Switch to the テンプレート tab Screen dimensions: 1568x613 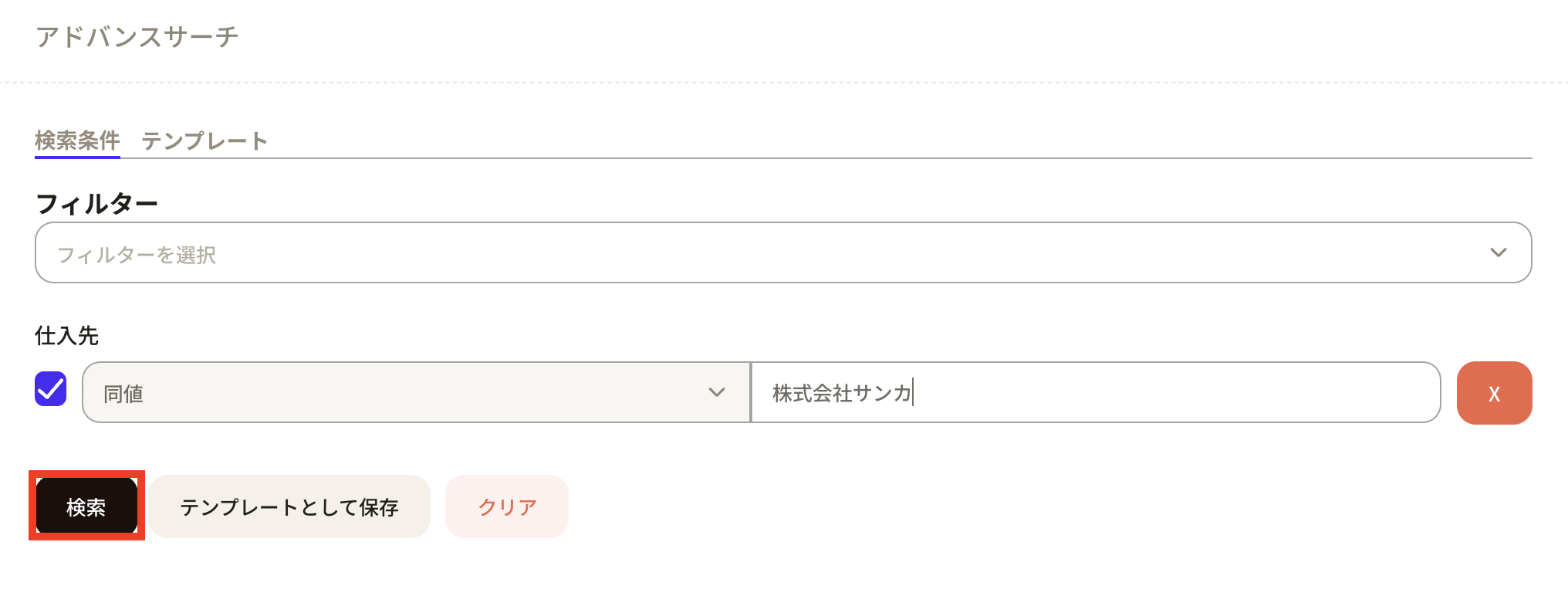204,141
